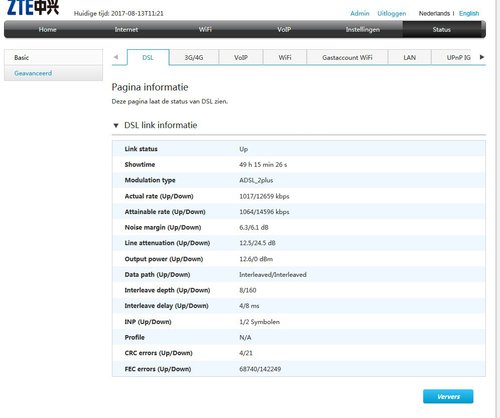This screenshot has width=500, height=418.
Task: Collapse the DSL link informatie section
Action: click(x=116, y=126)
